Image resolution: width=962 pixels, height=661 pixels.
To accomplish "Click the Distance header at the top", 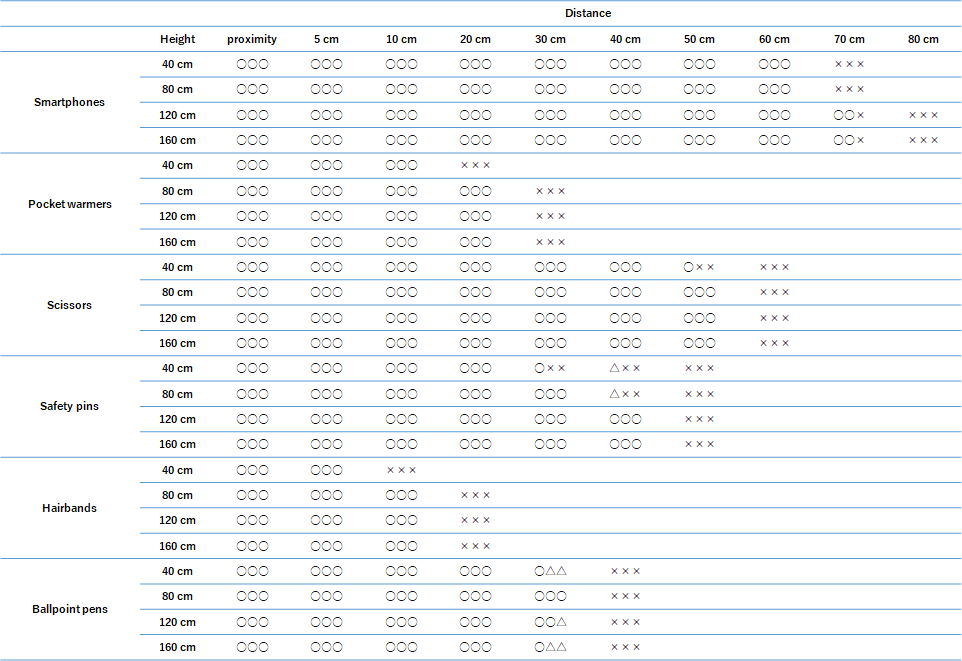I will click(587, 13).
